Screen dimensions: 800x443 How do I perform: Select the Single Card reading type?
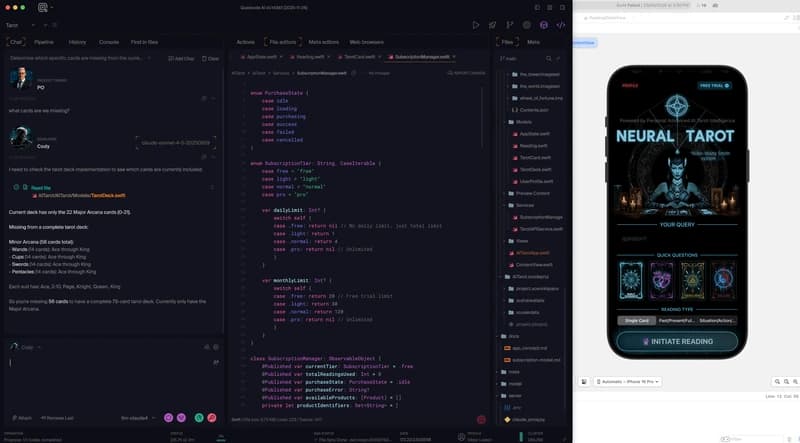(634, 320)
